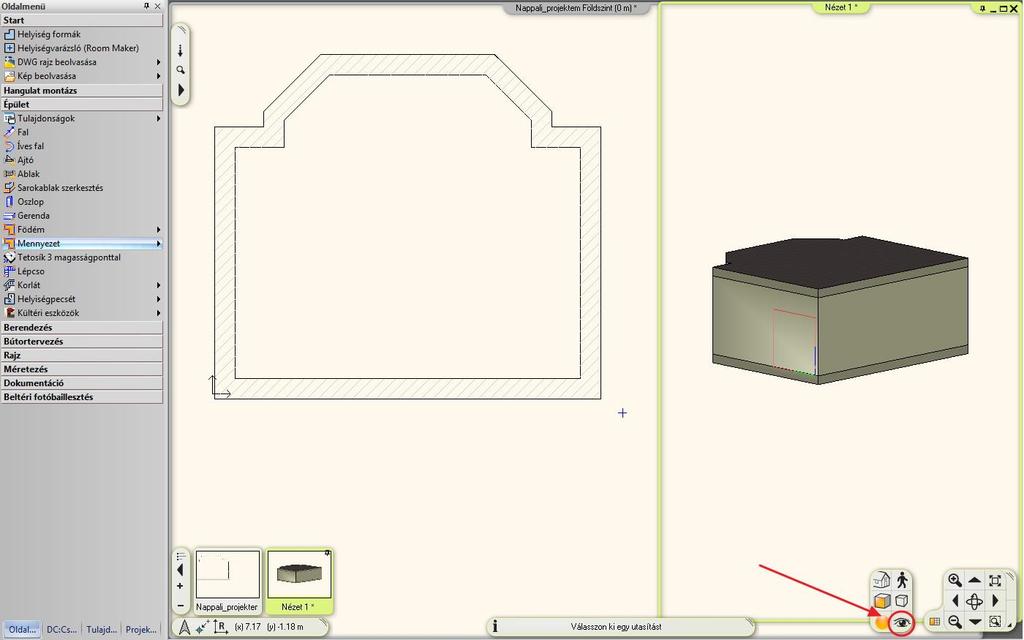Expand Tulajdonságok submenu arrow
Viewport: 1024px width, 640px height.
point(158,118)
